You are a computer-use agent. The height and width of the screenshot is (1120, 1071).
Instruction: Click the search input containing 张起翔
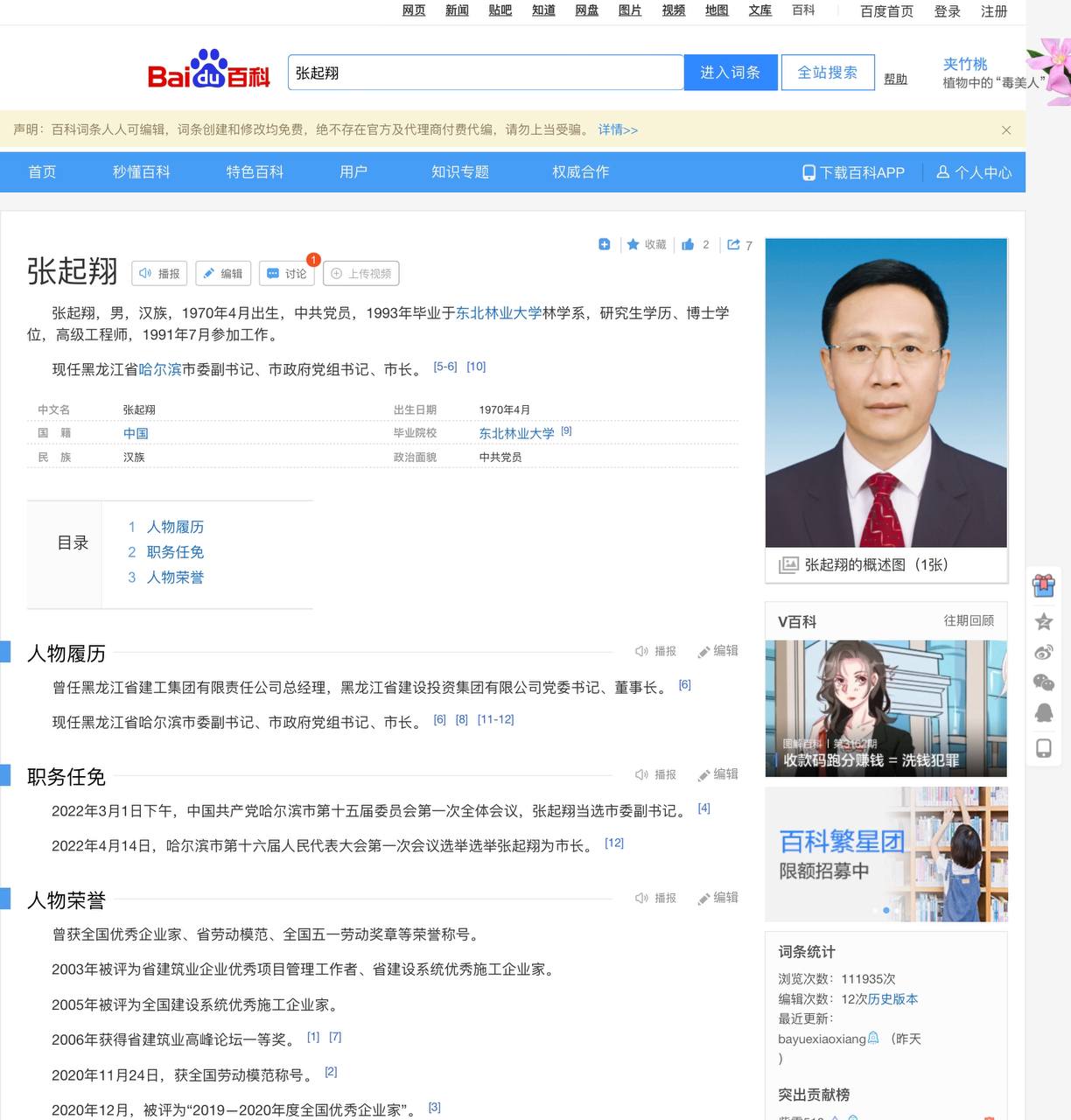pos(486,73)
